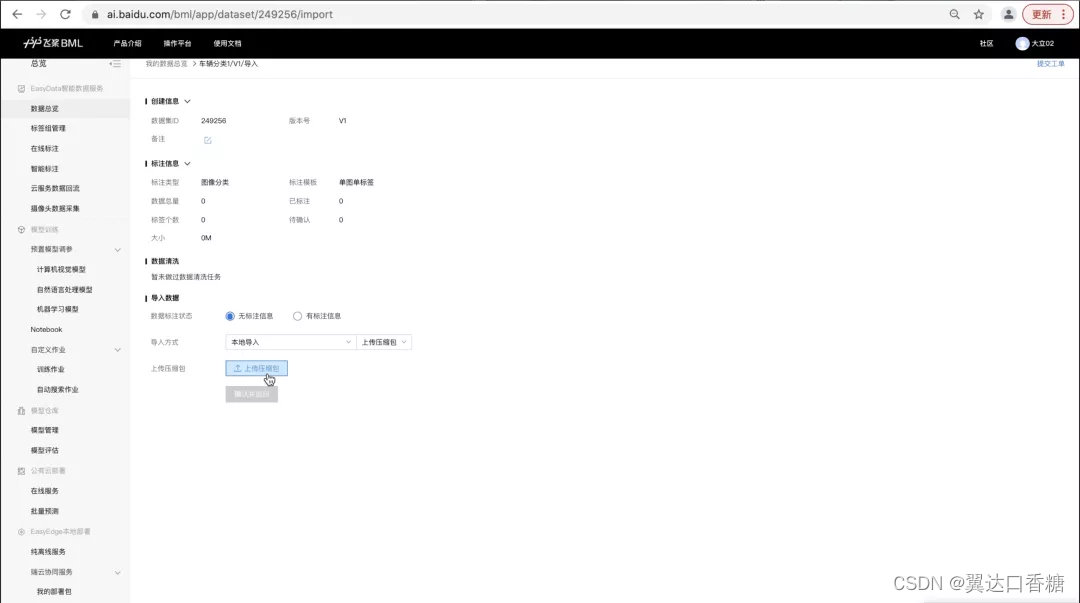This screenshot has width=1080, height=603.
Task: Open 在线服务 in sidebar
Action: 45,491
